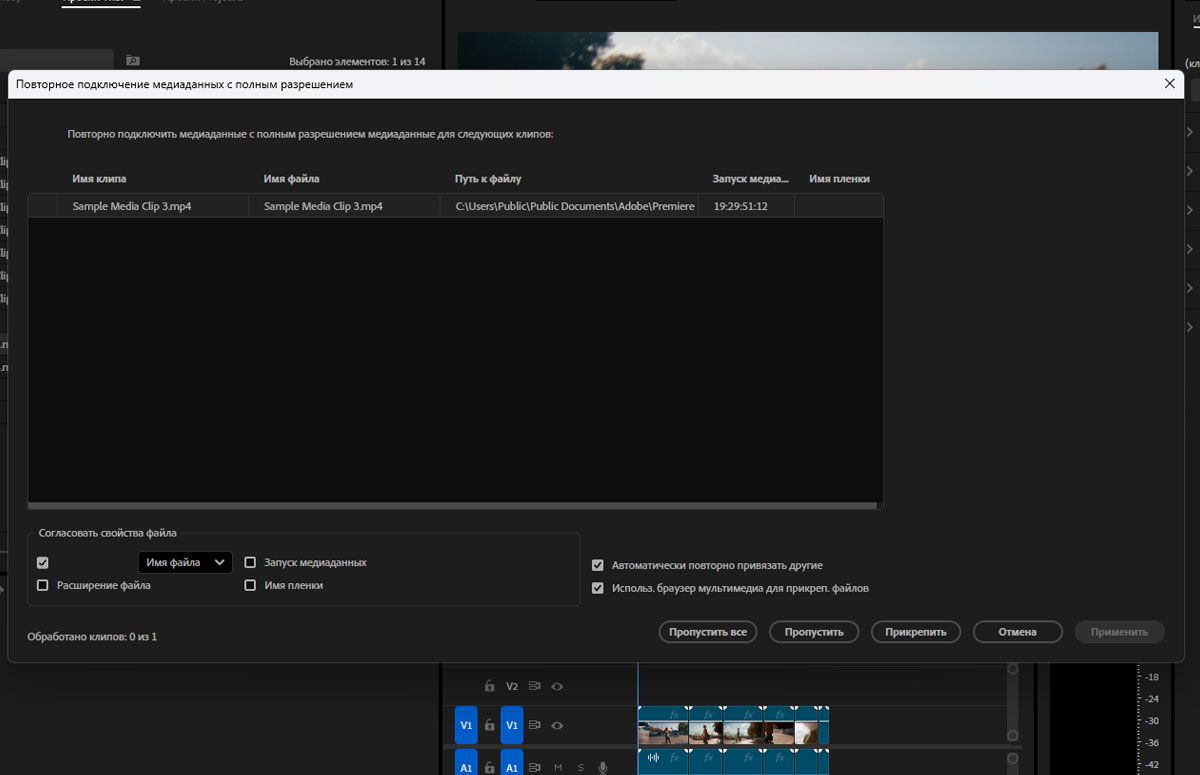Enable the 'Расширение файла' checkbox
The height and width of the screenshot is (775, 1200).
pyautogui.click(x=43, y=585)
